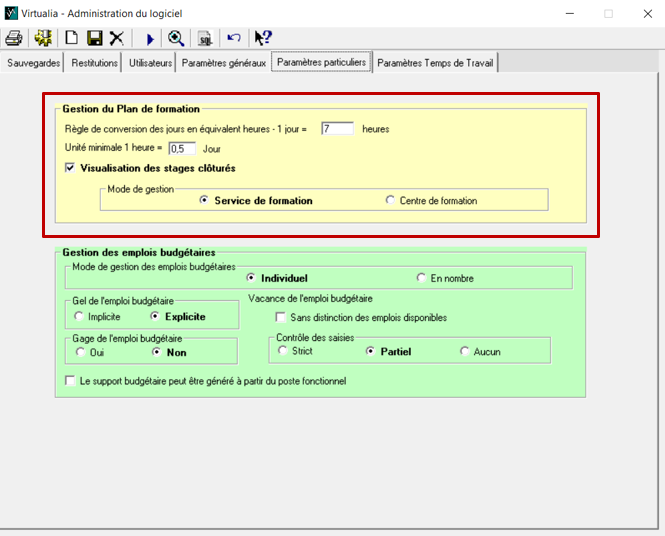Create a new blank document
The width and height of the screenshot is (665, 536).
(72, 38)
